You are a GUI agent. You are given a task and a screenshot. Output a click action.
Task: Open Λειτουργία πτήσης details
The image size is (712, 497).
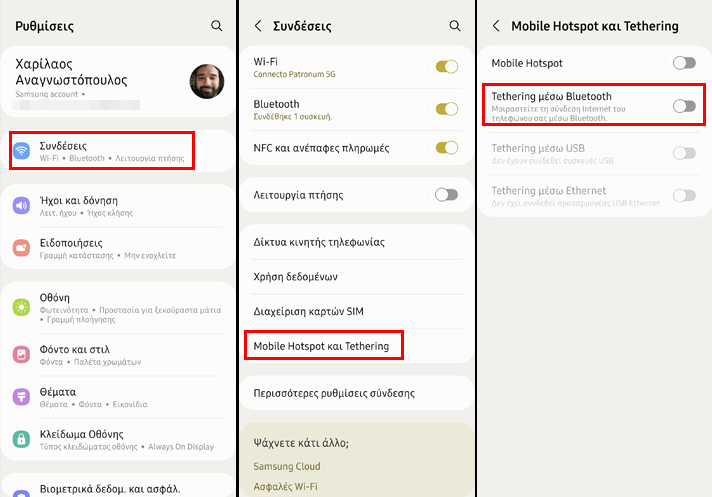336,195
